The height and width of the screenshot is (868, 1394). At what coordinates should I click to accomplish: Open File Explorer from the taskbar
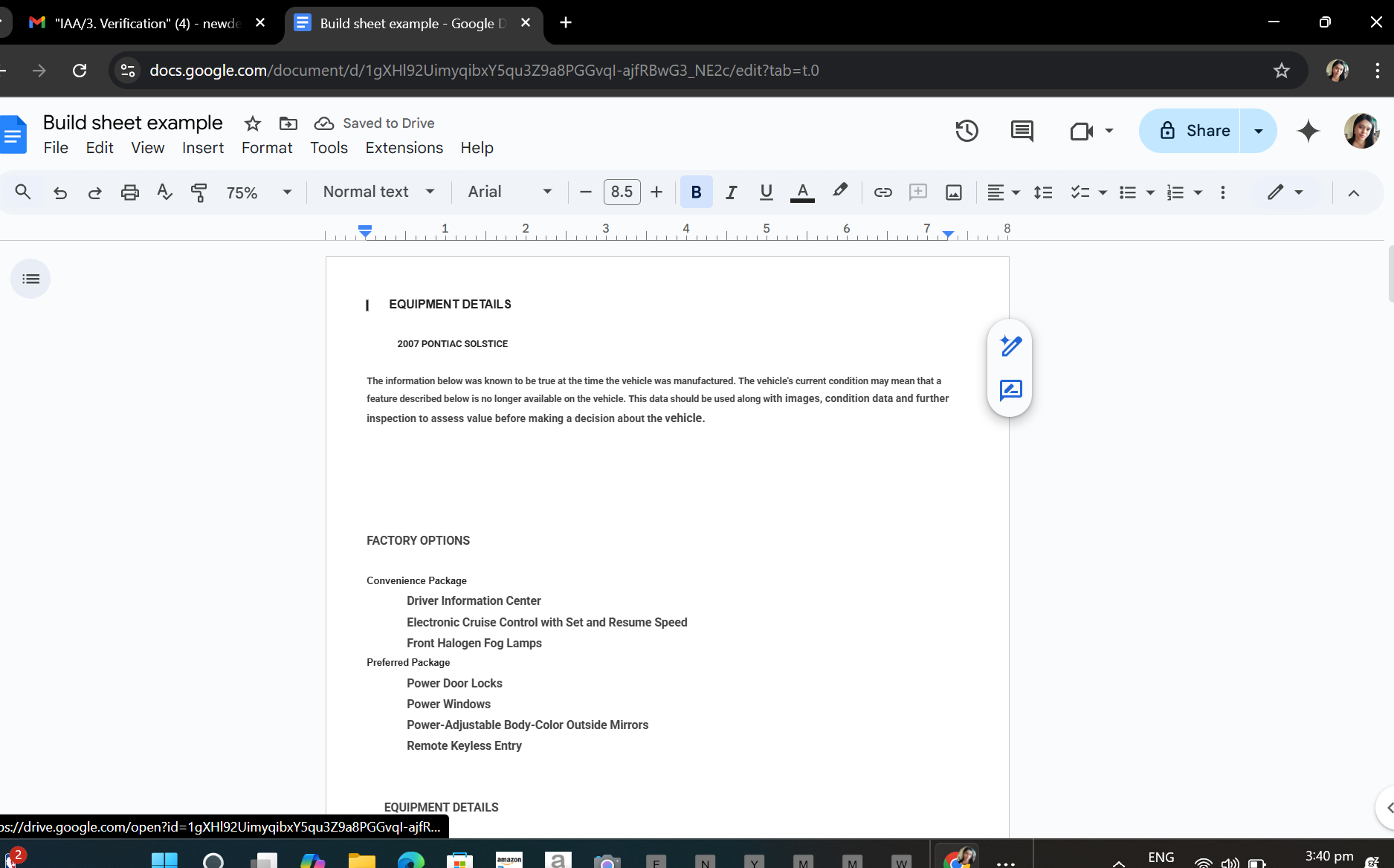pos(361,861)
